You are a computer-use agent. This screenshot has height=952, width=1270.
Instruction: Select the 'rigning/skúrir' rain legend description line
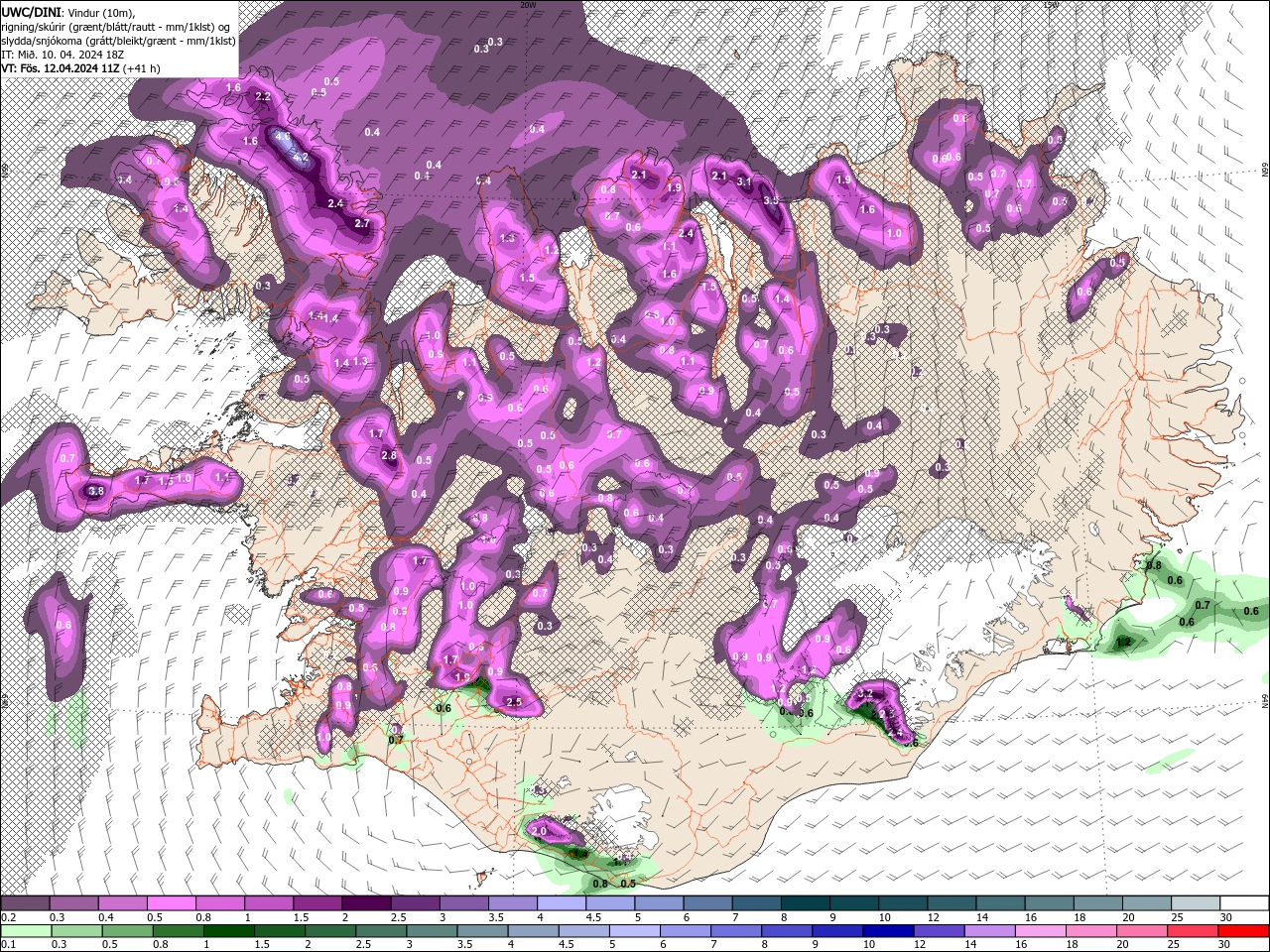click(117, 26)
